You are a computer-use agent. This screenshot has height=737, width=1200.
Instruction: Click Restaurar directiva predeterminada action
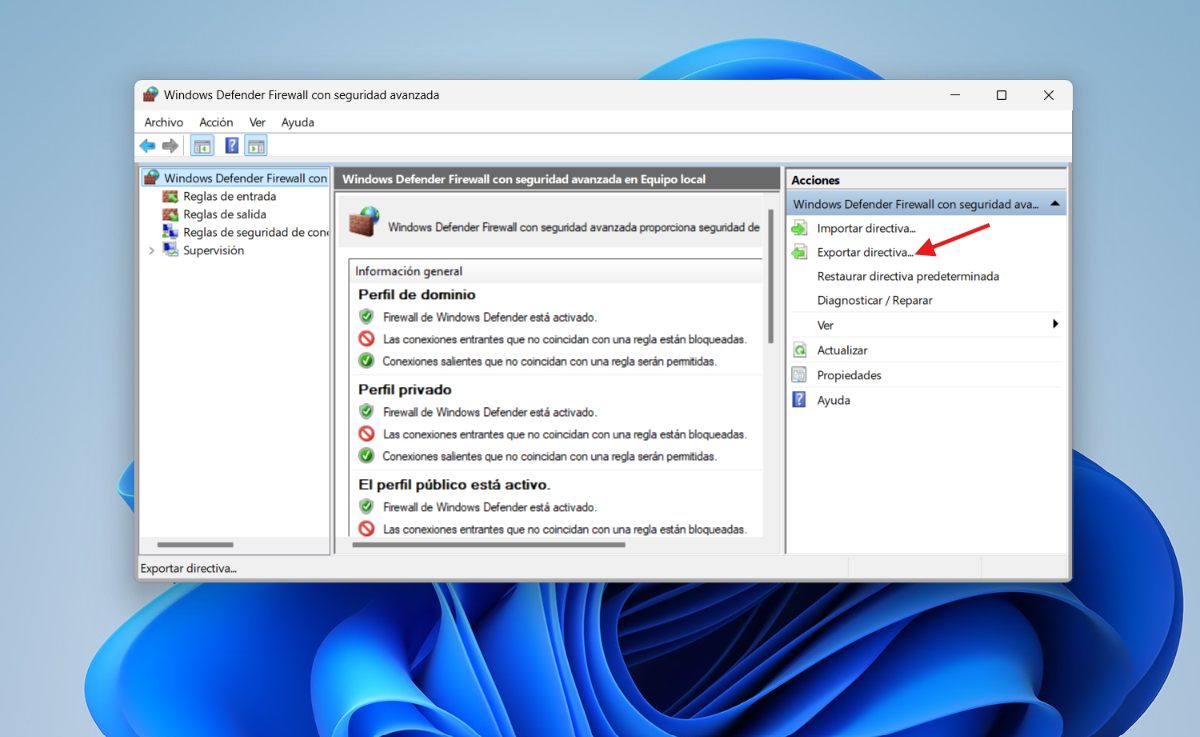[x=908, y=276]
